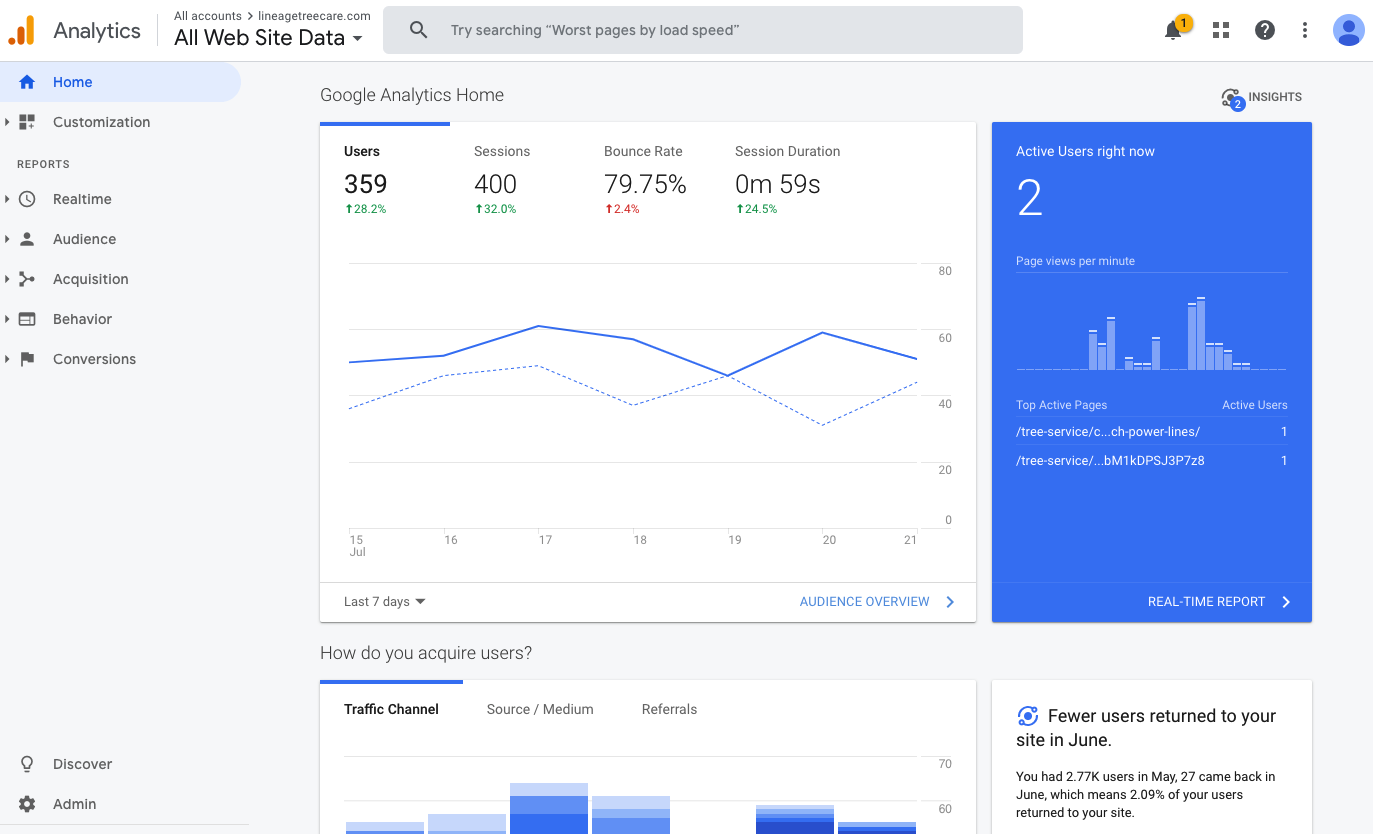
Task: Open the three-dot more options menu
Action: 1305,30
